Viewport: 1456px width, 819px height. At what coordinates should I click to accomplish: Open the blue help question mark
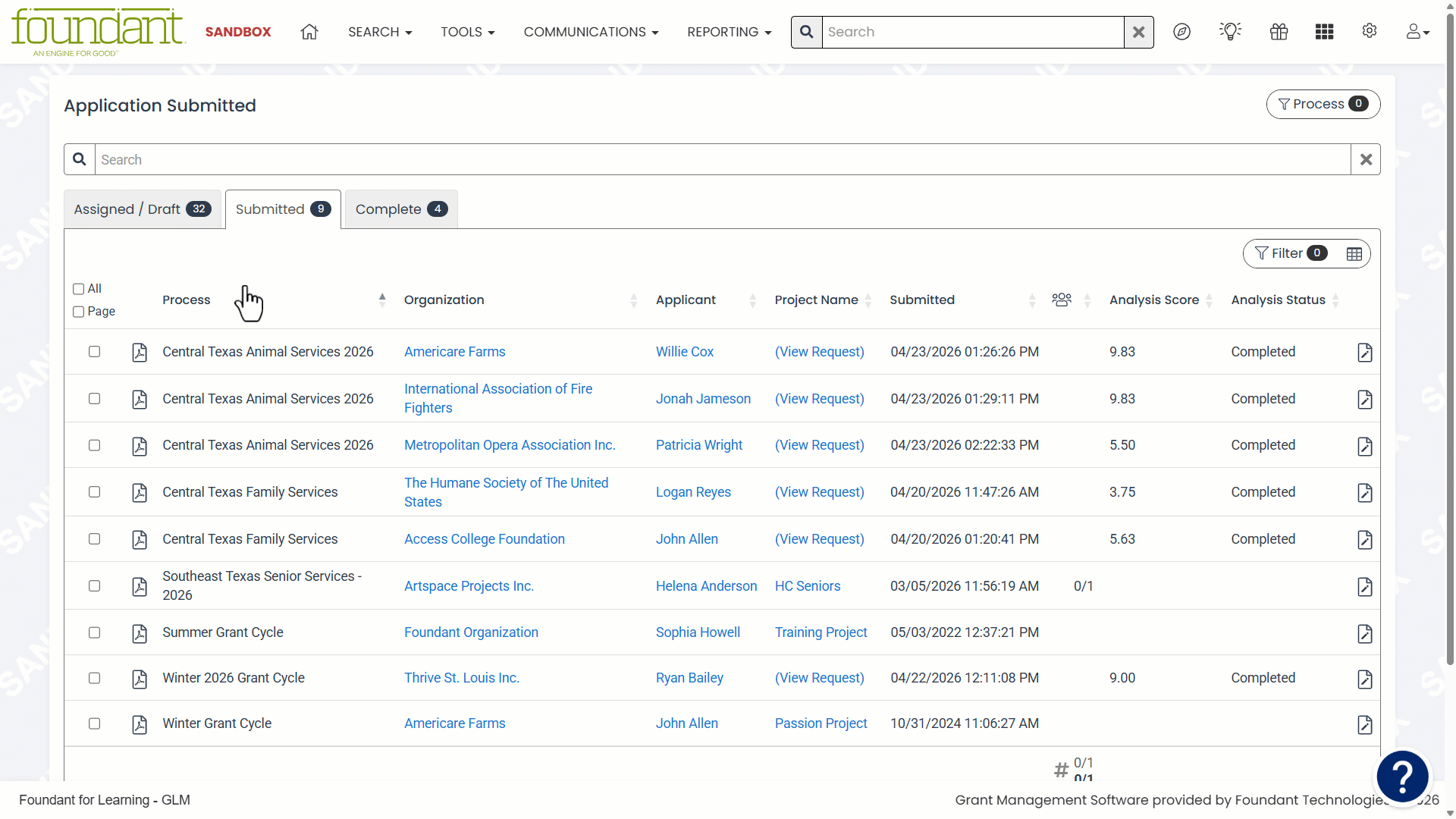(x=1403, y=777)
